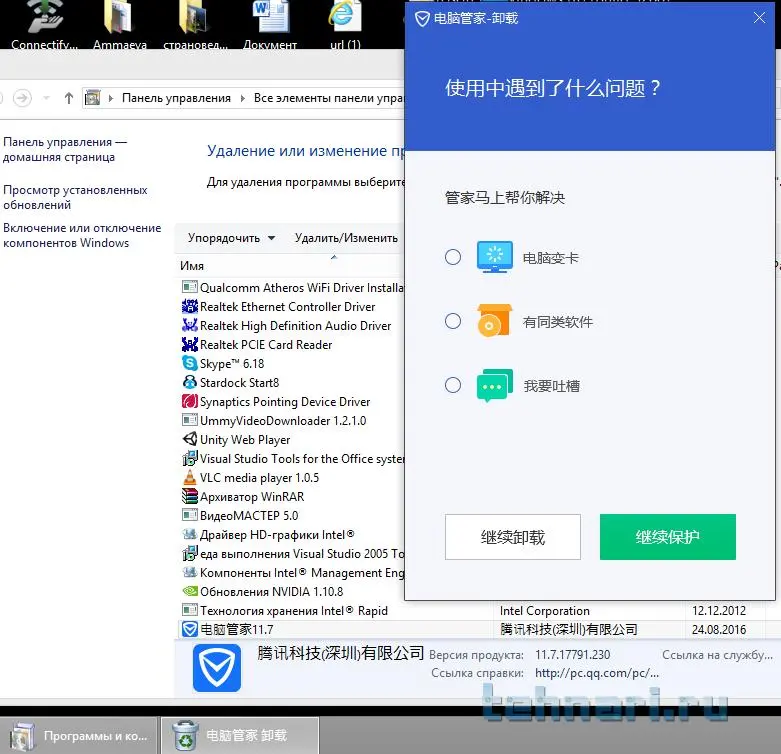The height and width of the screenshot is (754, 781).
Task: Select the 有同类软件 radio button
Action: [453, 321]
